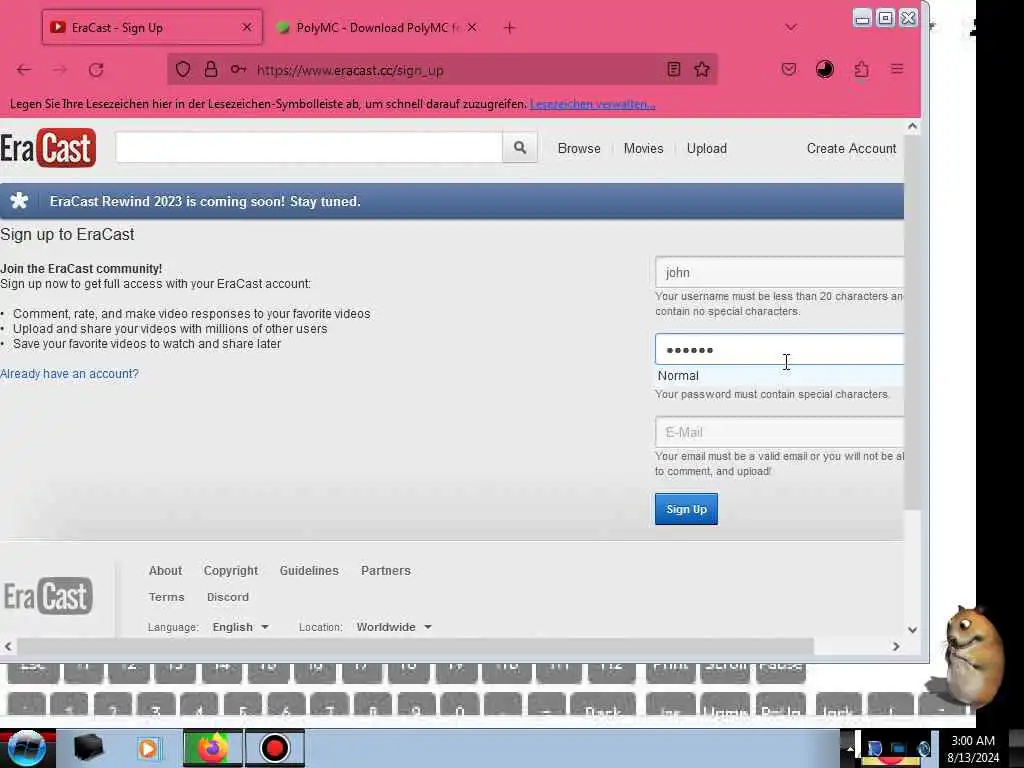This screenshot has width=1024, height=768.
Task: Click the dark circular extension icon in toolbar
Action: pyautogui.click(x=825, y=69)
